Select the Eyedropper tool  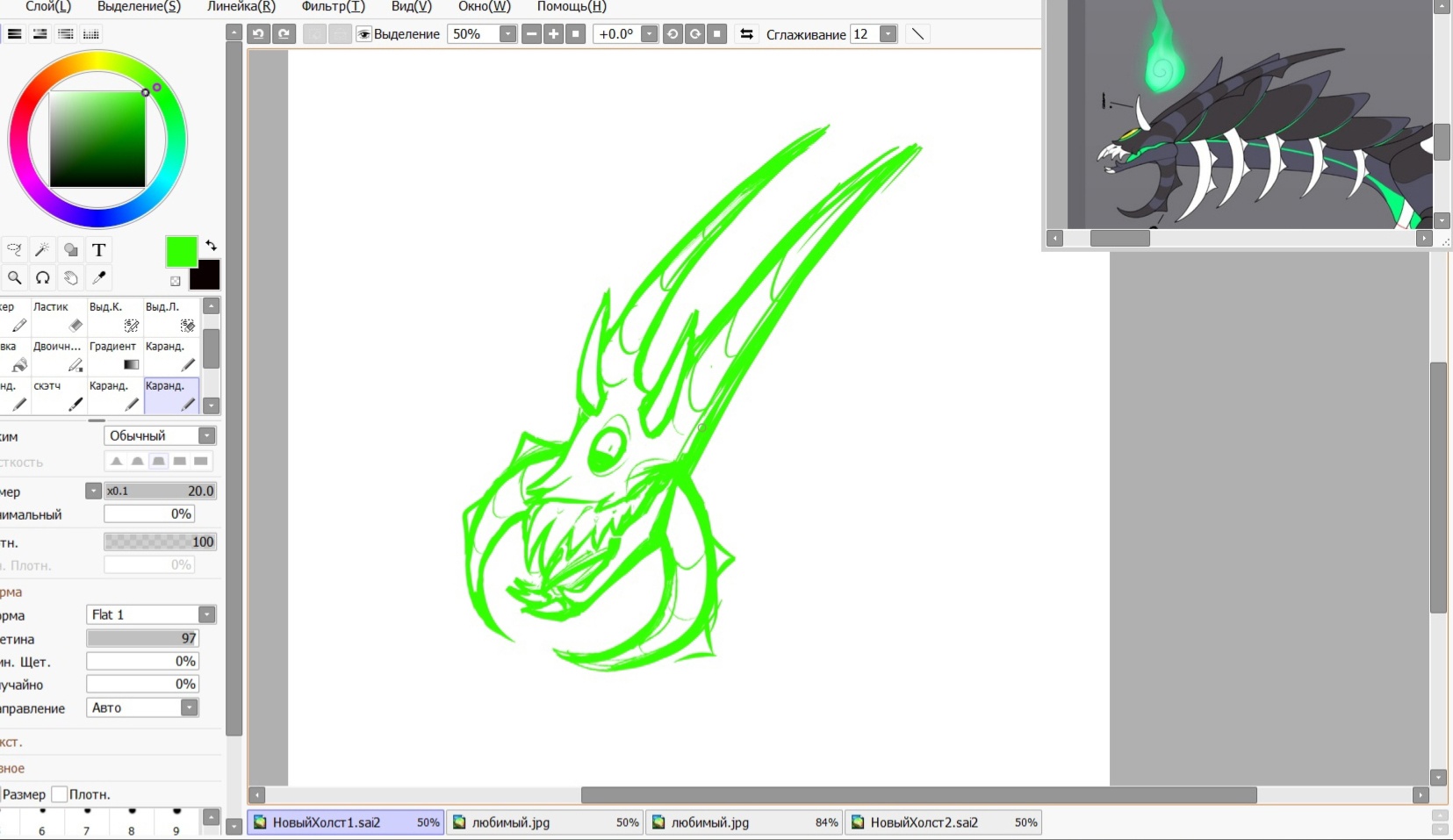pos(98,278)
